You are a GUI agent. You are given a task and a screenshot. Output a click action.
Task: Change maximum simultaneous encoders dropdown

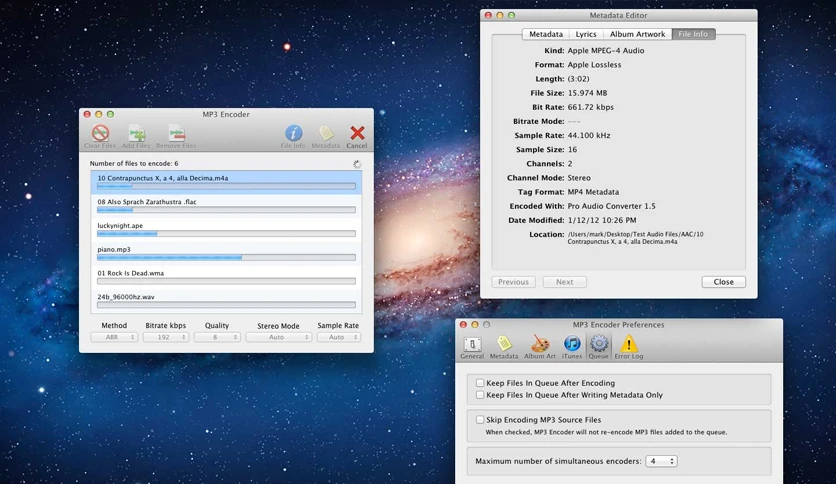tap(661, 461)
